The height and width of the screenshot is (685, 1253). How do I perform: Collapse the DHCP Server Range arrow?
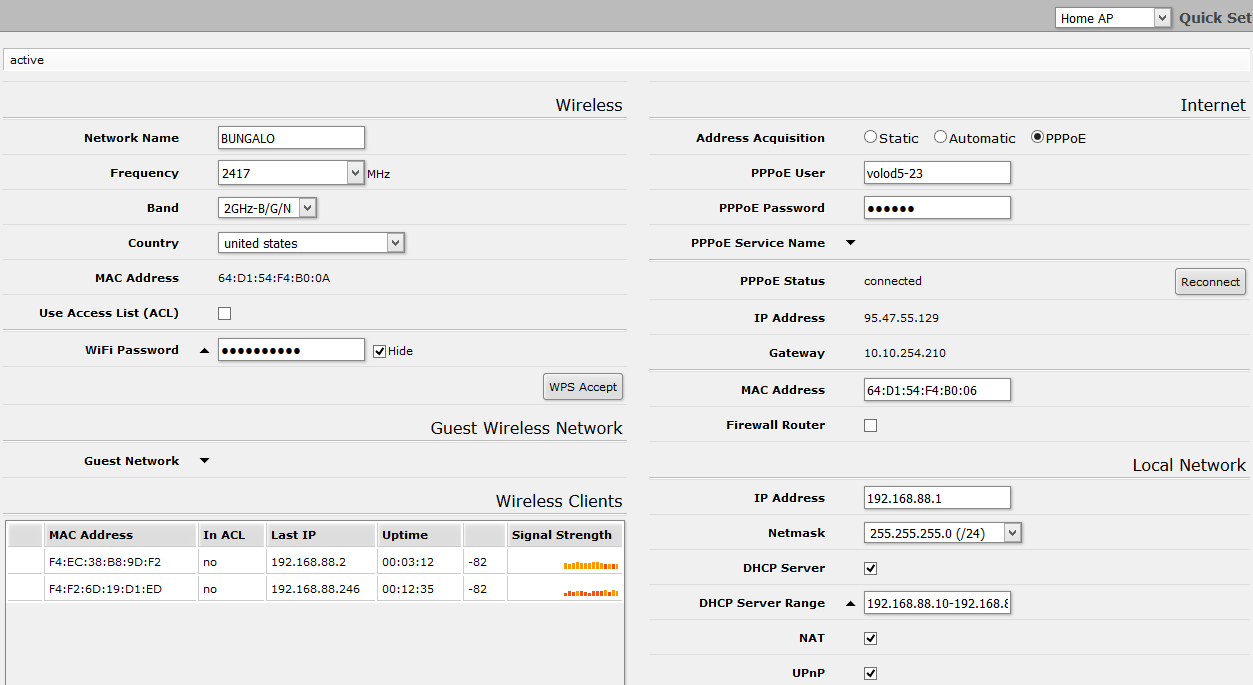coord(850,603)
